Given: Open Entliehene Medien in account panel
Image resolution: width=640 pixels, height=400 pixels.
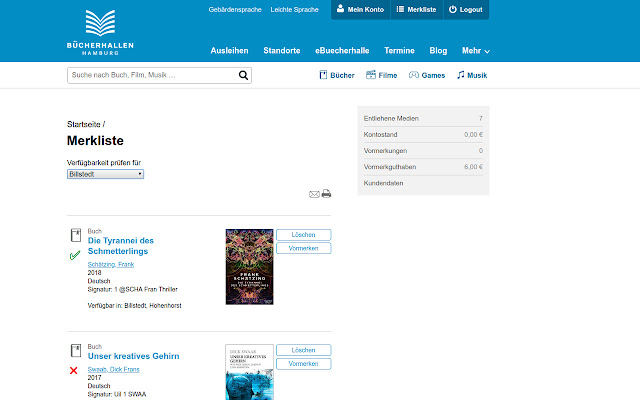Looking at the screenshot, I should tap(423, 118).
